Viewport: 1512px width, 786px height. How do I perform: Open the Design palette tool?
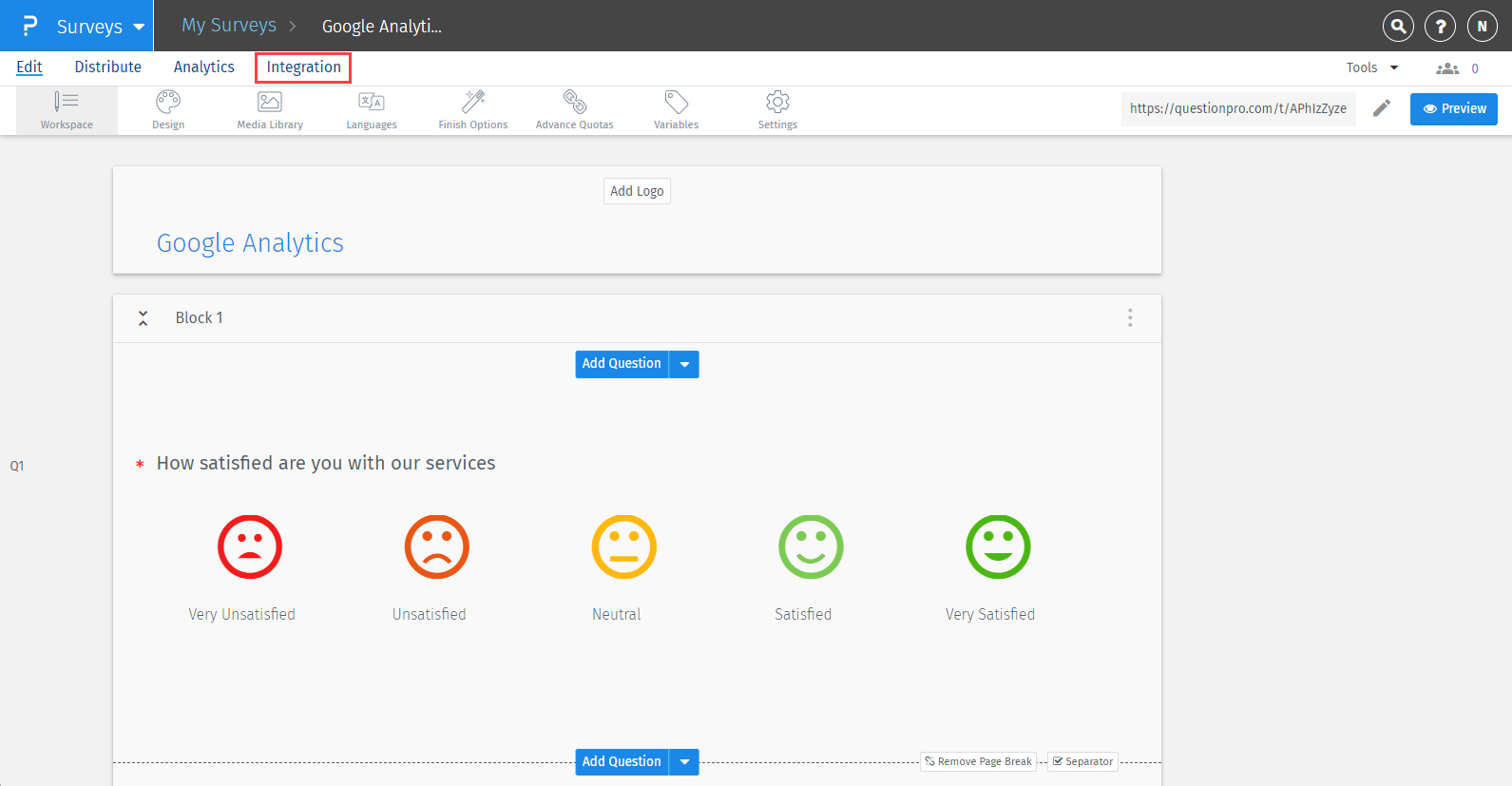[168, 110]
